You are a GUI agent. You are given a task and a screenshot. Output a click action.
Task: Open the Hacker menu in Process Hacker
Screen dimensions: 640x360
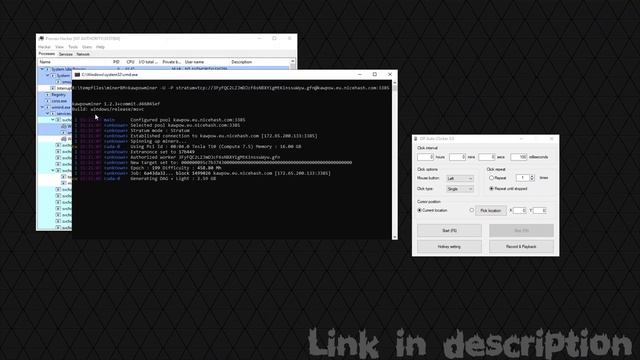coord(44,47)
